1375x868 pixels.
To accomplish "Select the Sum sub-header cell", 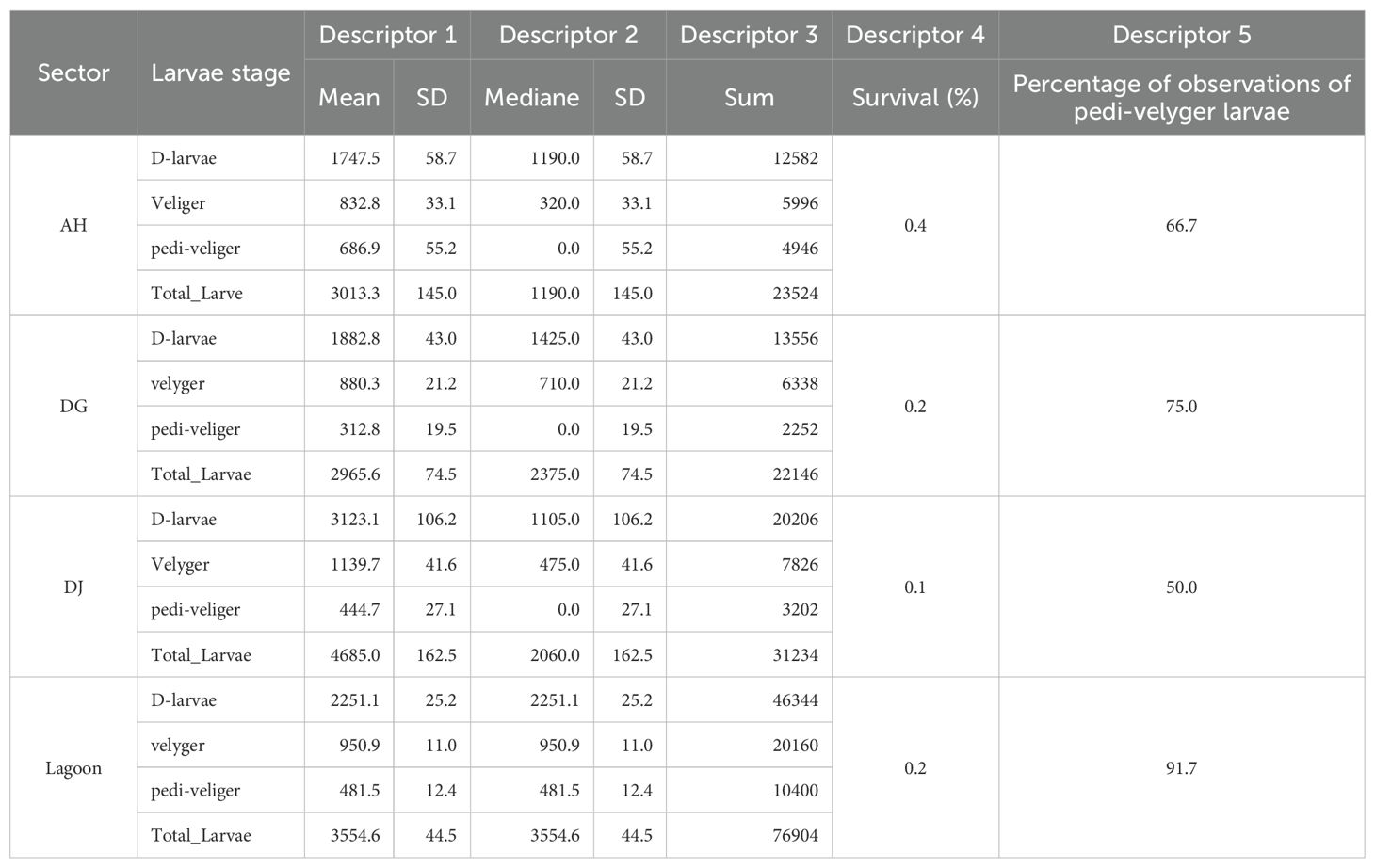I will 749,98.
